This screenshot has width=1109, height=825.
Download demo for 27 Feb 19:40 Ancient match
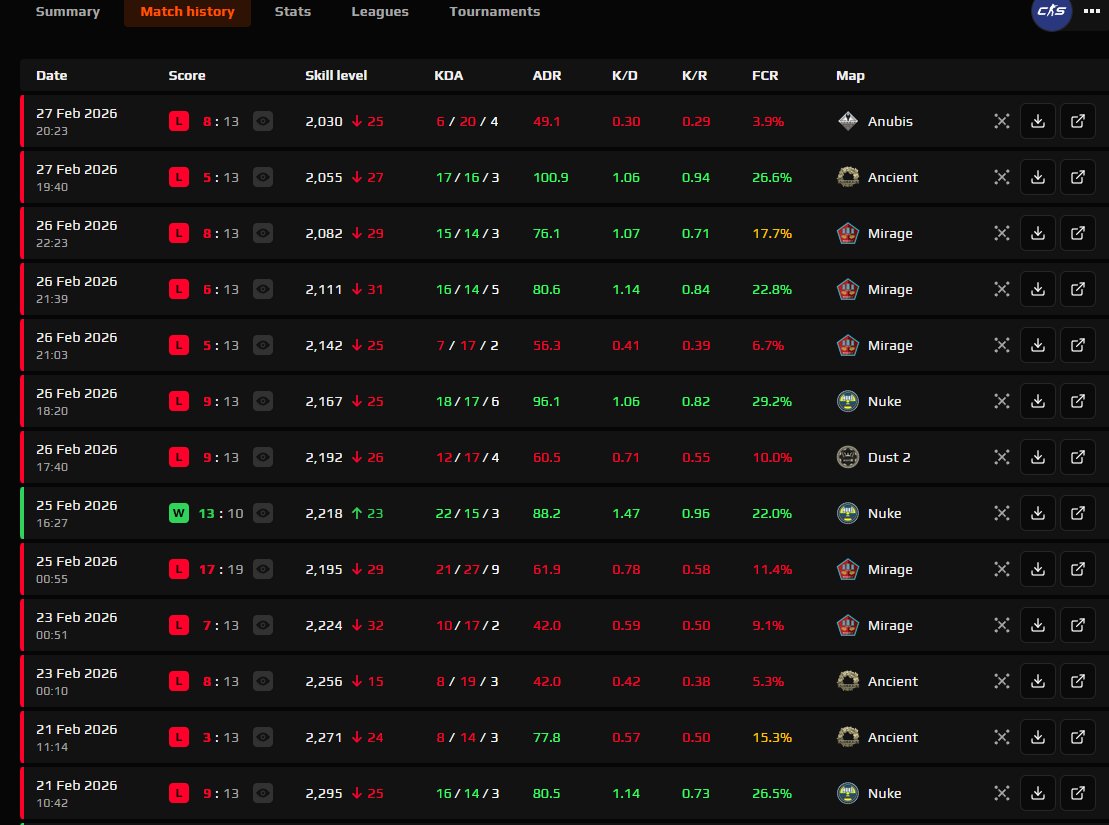click(1038, 177)
